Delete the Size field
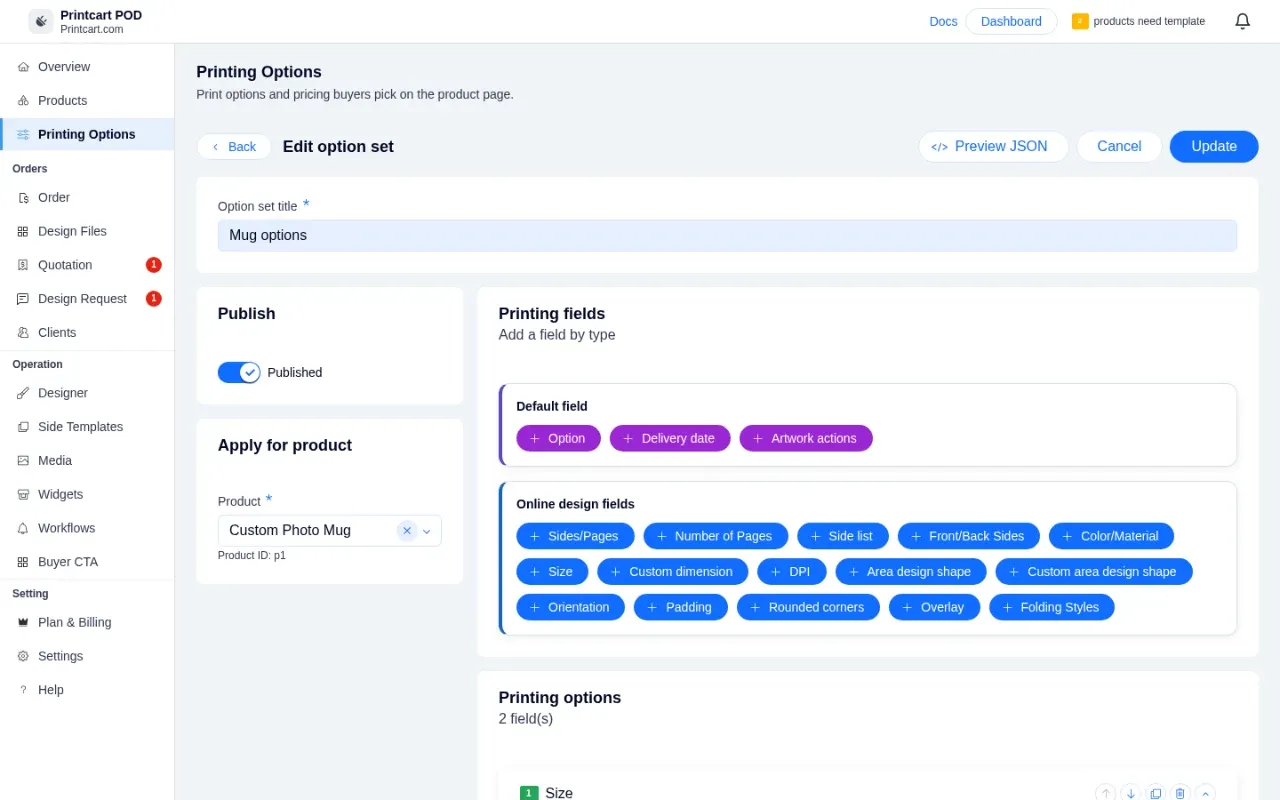The height and width of the screenshot is (800, 1280). [1180, 793]
